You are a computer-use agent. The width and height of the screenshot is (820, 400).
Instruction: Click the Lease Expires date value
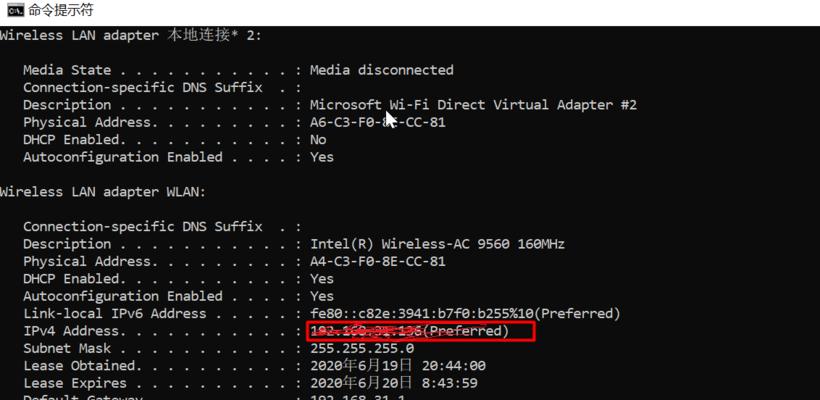pos(394,383)
